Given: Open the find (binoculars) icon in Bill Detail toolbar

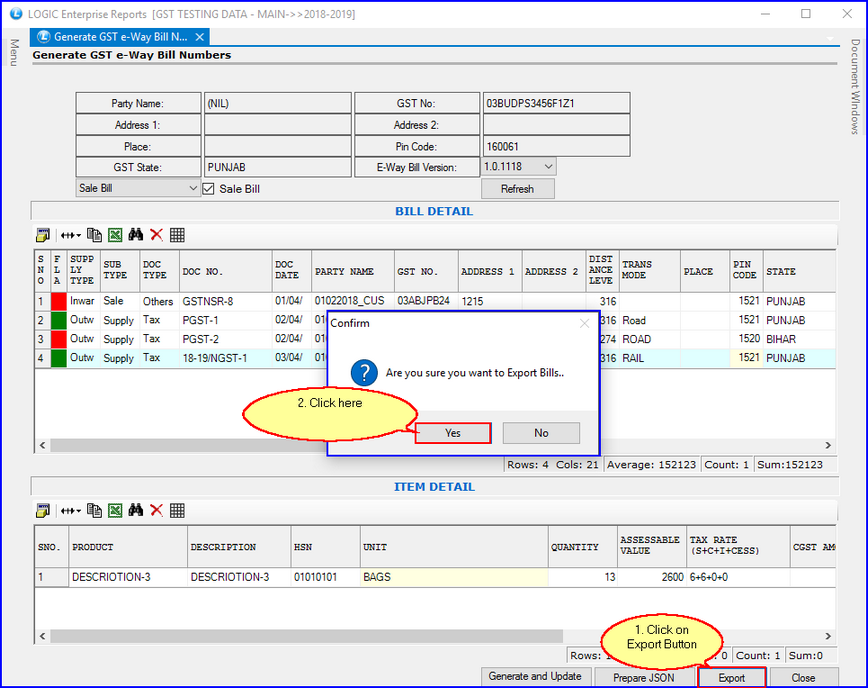Looking at the screenshot, I should pos(138,234).
